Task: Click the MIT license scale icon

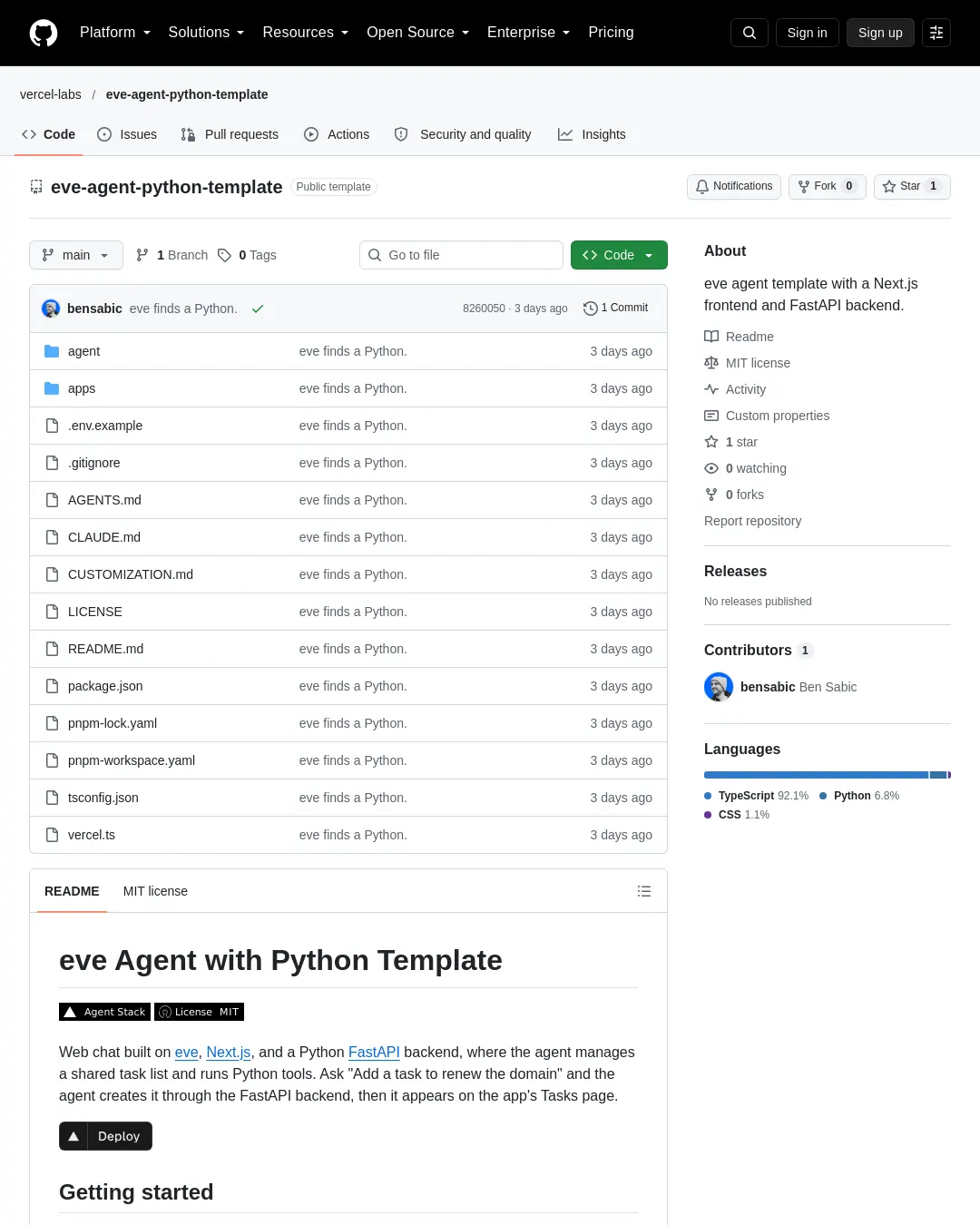Action: [x=711, y=363]
